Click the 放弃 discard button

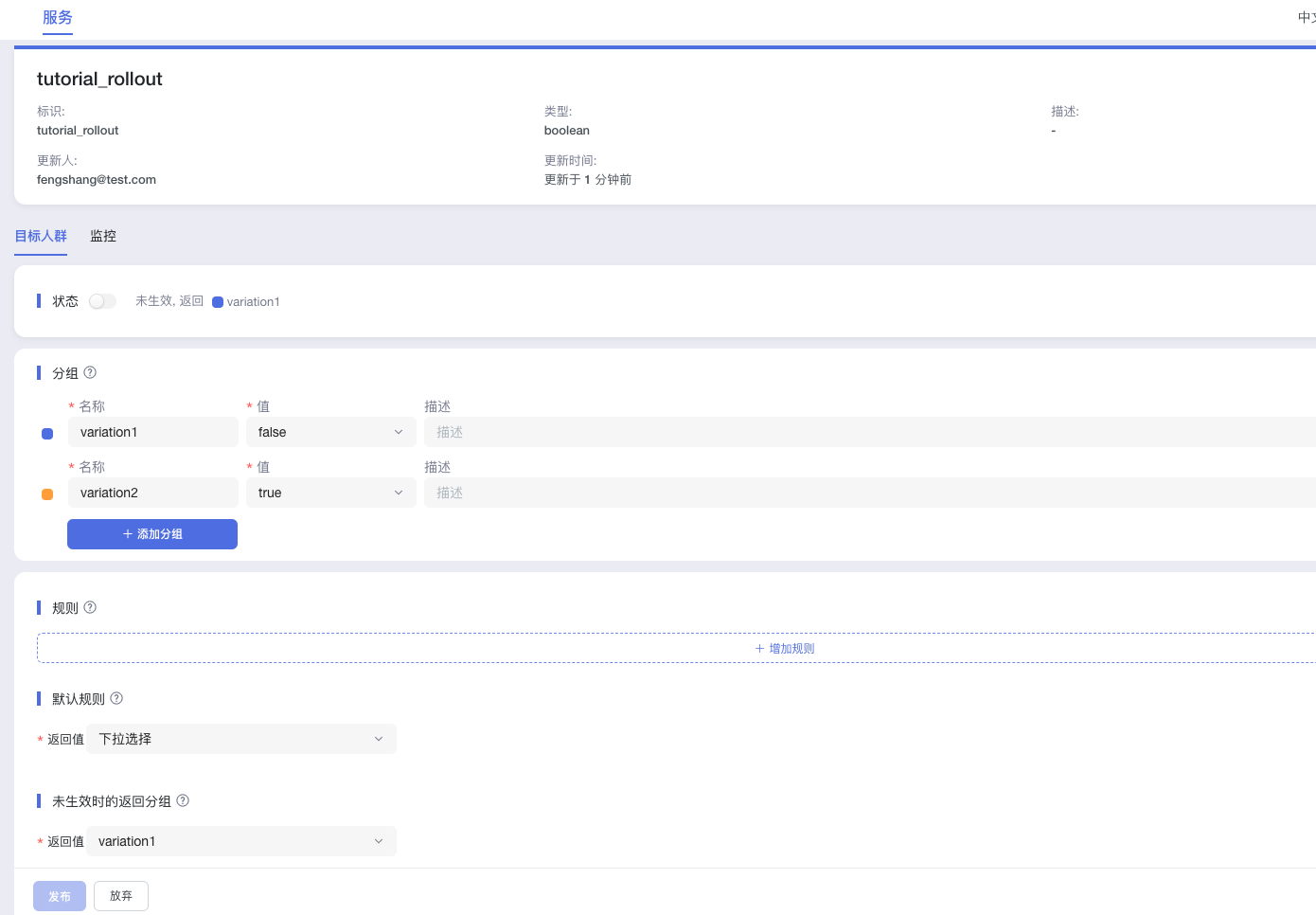121,896
